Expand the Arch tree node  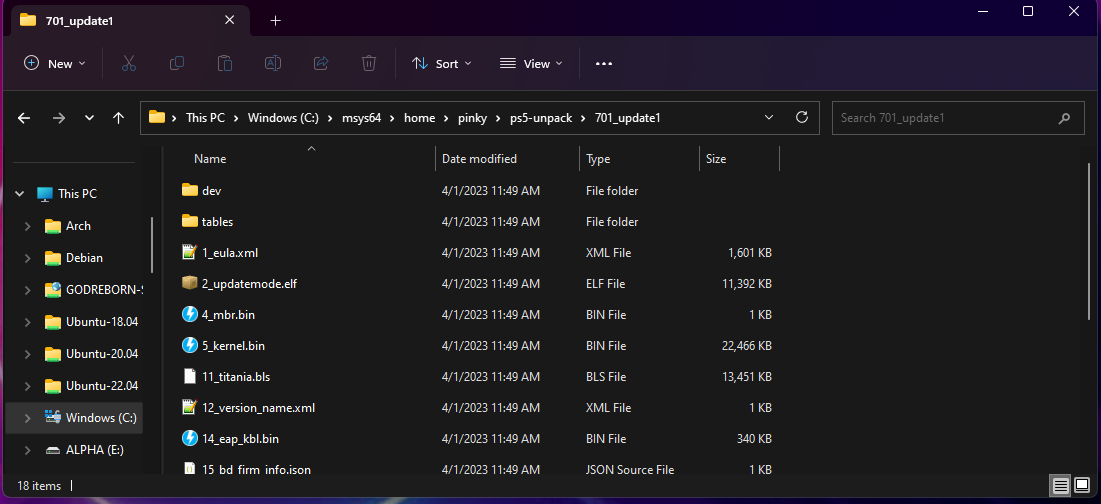[27, 226]
